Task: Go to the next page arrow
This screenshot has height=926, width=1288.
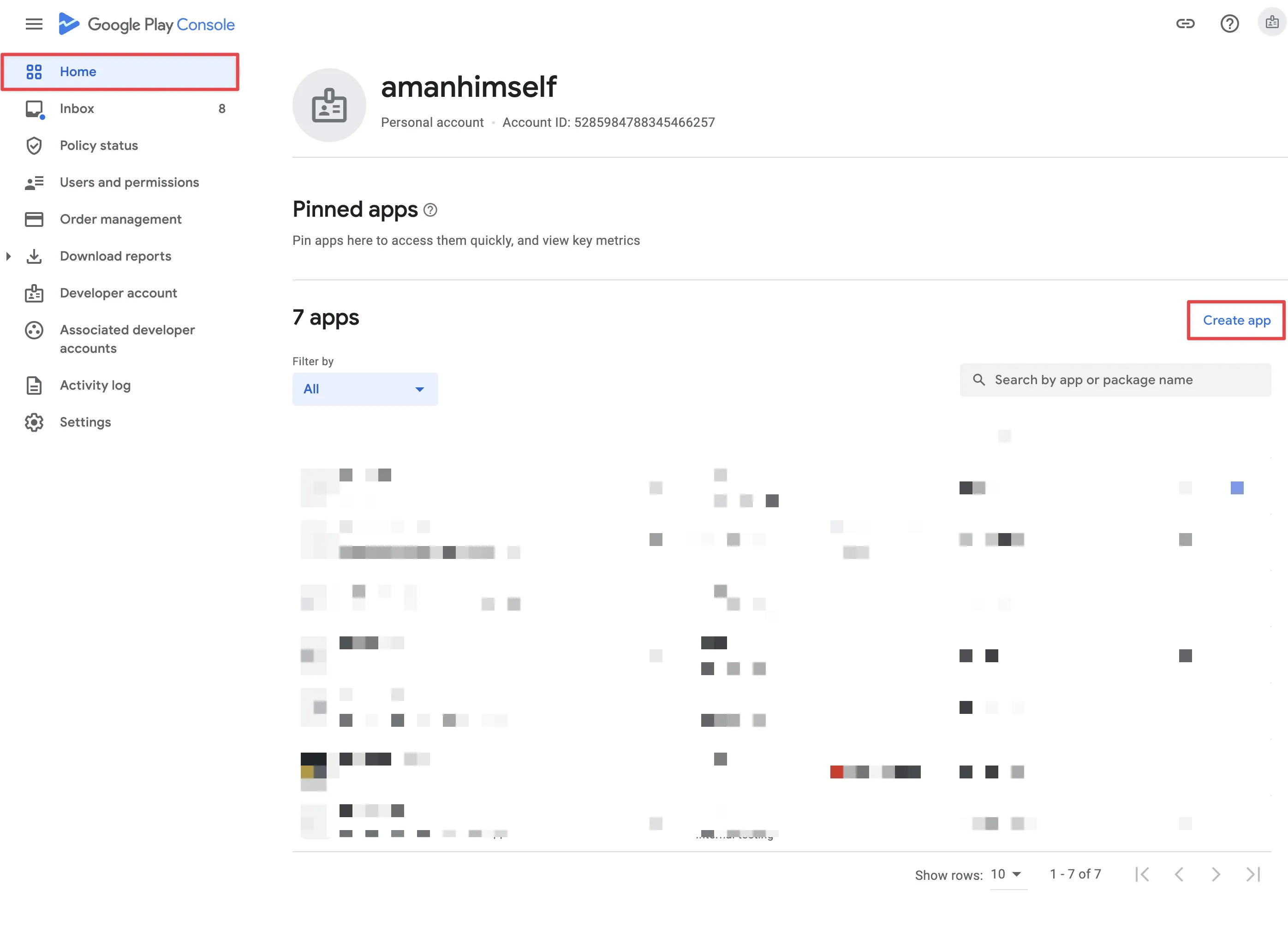Action: pos(1216,874)
